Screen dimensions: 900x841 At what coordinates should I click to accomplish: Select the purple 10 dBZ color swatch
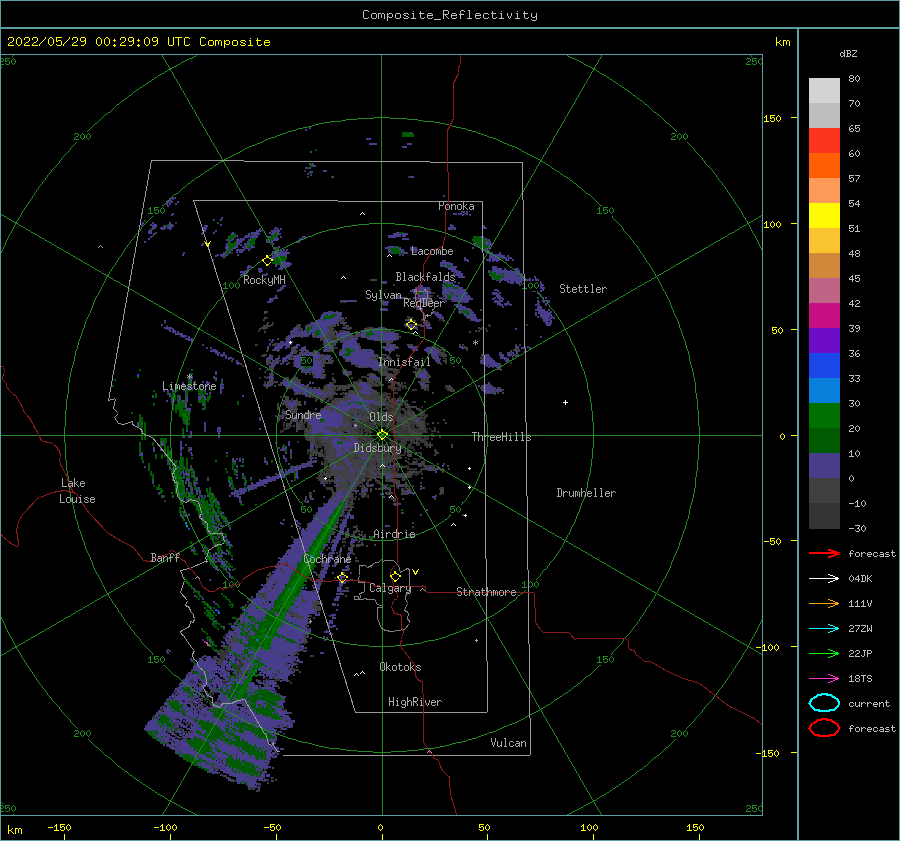point(824,466)
